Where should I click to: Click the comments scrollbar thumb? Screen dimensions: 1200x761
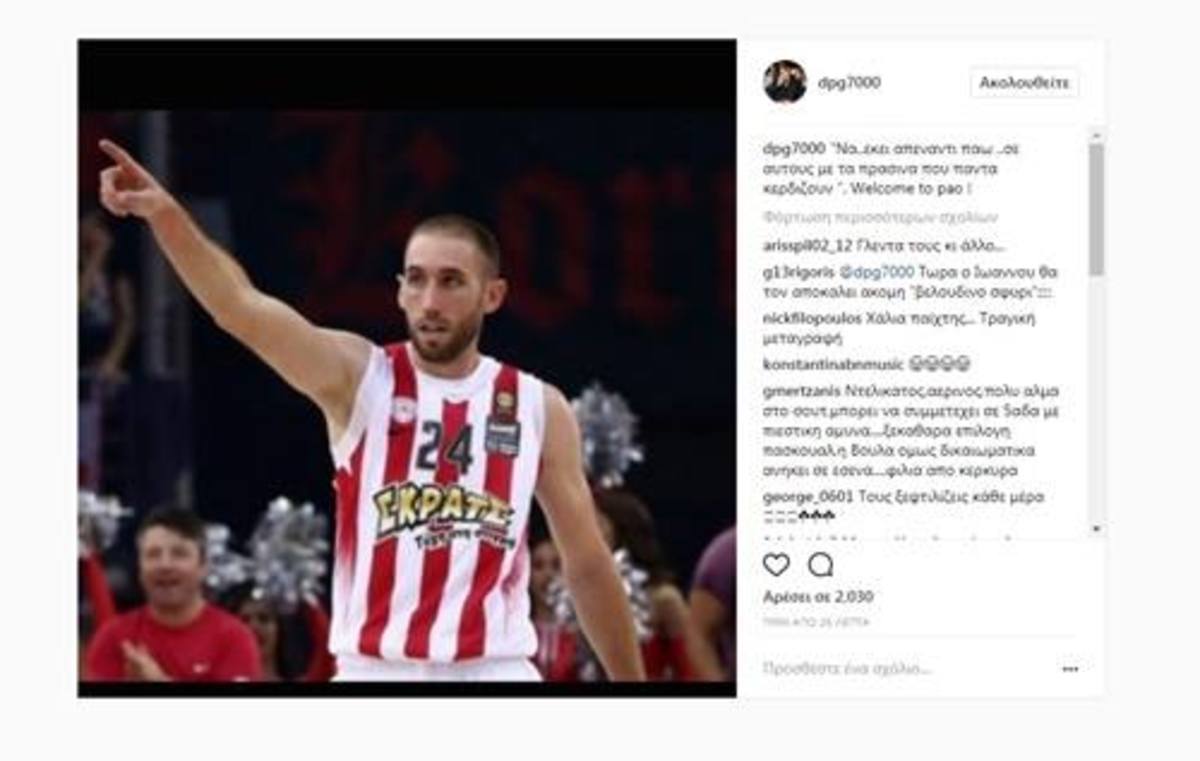[x=1096, y=209]
